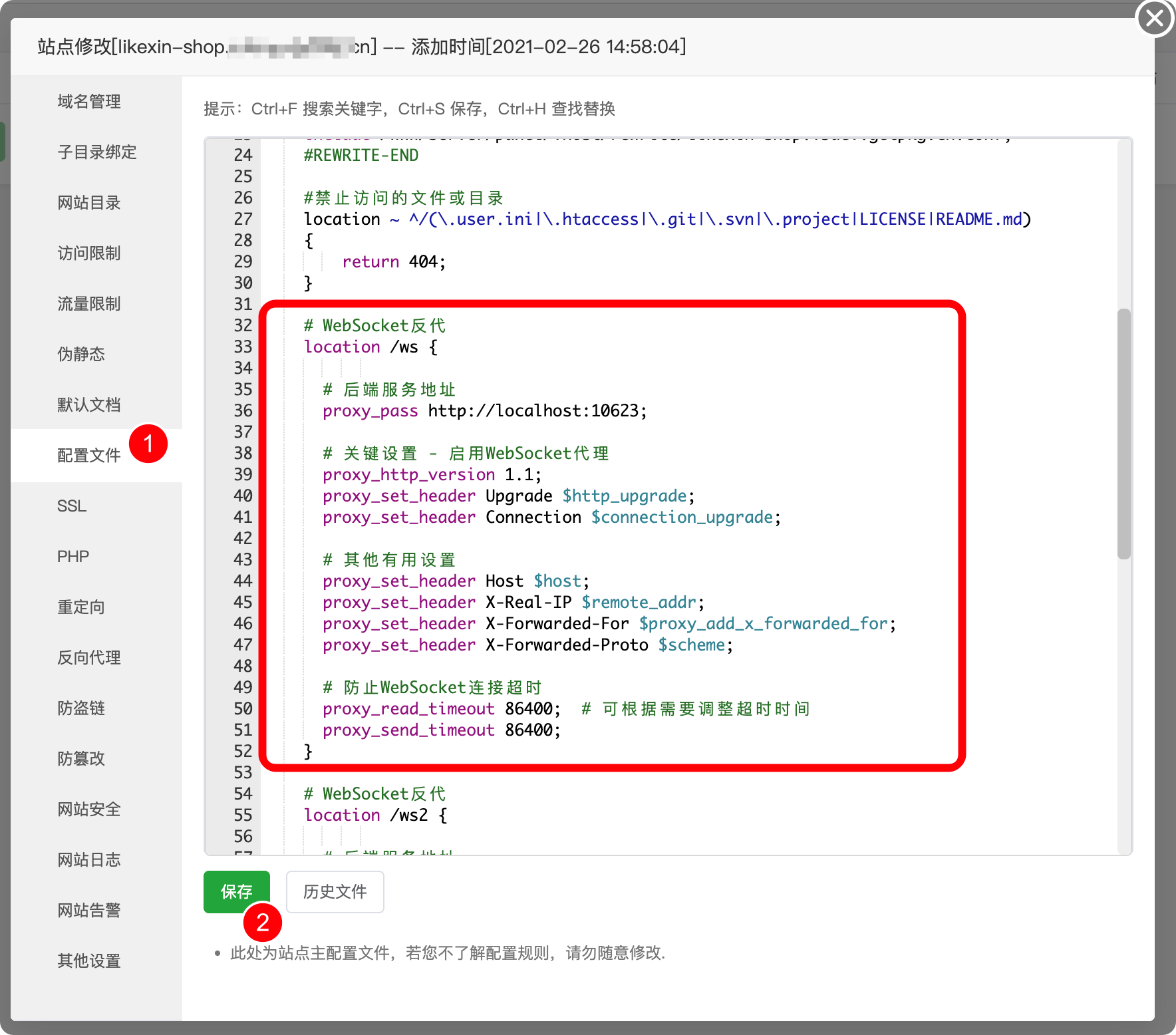Open the 网站日志 tab
Screen dimensions: 1176x1035
click(x=89, y=860)
